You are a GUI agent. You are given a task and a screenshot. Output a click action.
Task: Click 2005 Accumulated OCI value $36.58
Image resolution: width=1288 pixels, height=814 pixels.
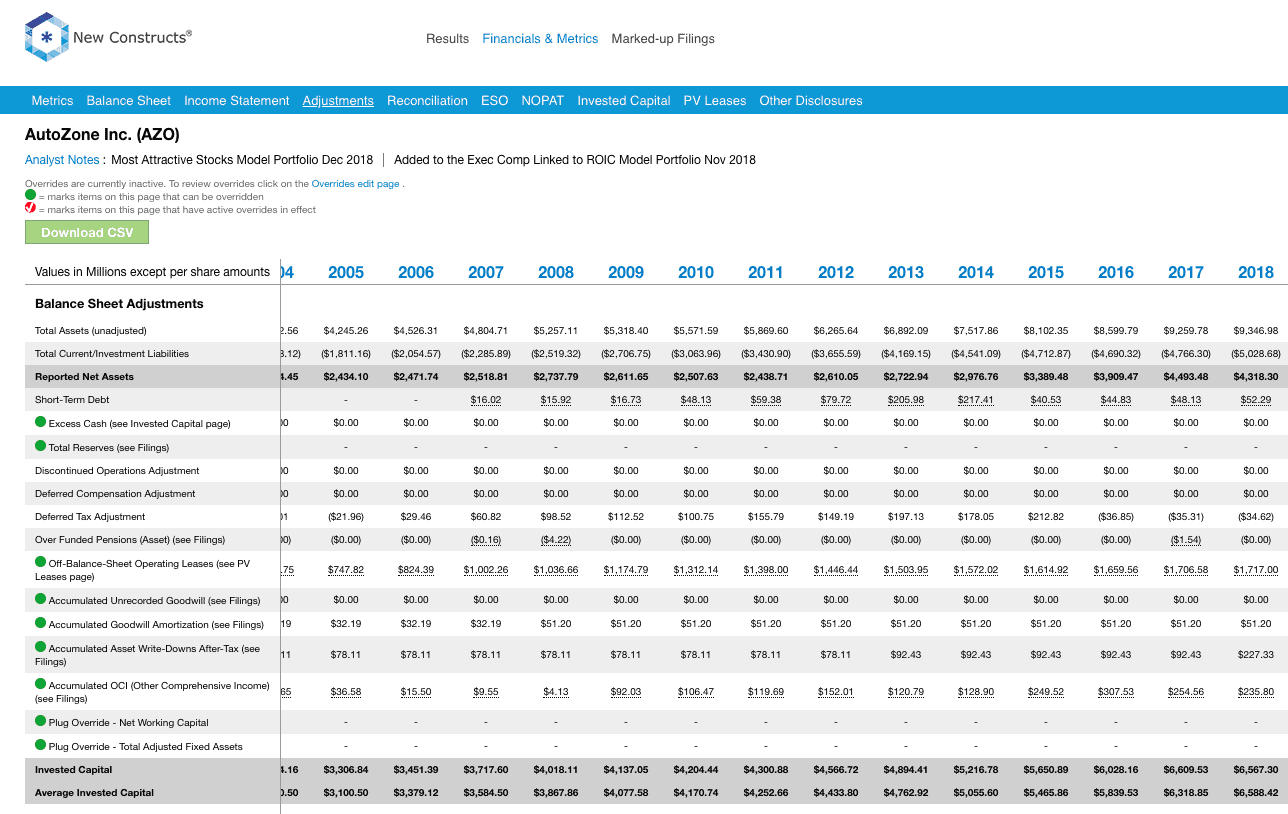pyautogui.click(x=346, y=692)
